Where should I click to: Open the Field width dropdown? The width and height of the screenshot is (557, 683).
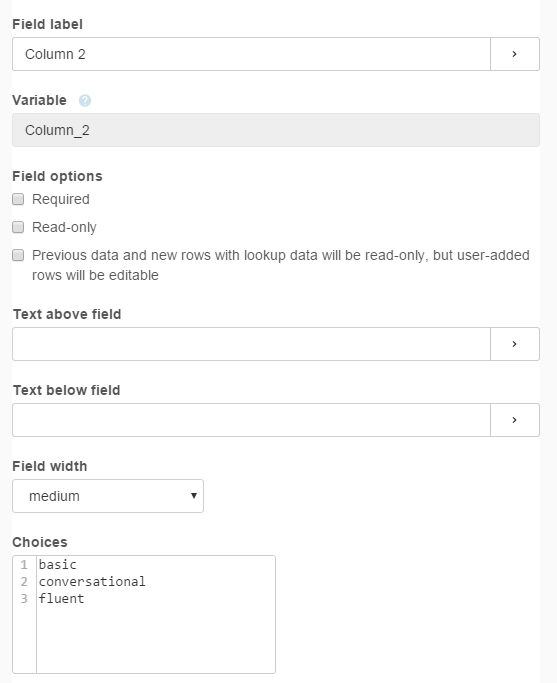(108, 496)
